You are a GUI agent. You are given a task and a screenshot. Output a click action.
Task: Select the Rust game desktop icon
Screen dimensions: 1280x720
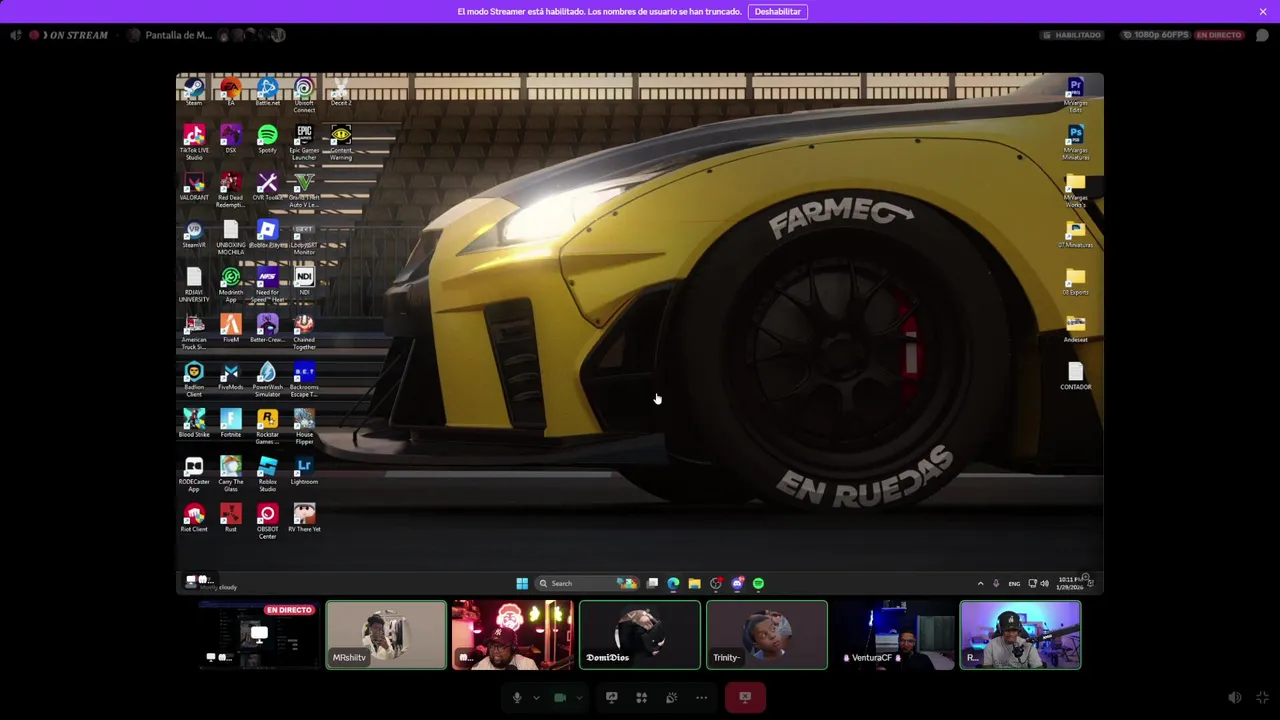click(231, 518)
